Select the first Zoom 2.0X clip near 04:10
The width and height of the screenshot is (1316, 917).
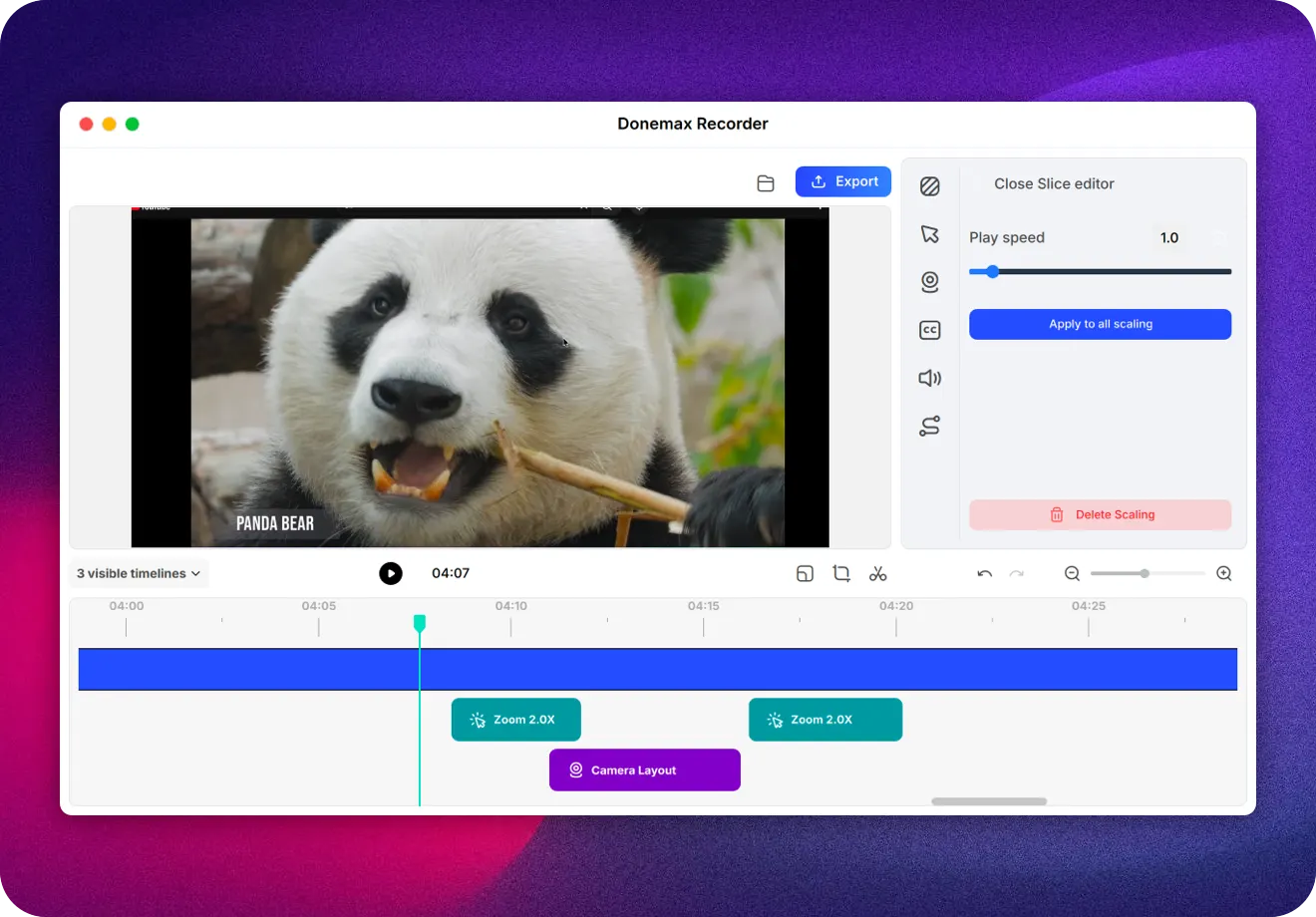point(516,720)
